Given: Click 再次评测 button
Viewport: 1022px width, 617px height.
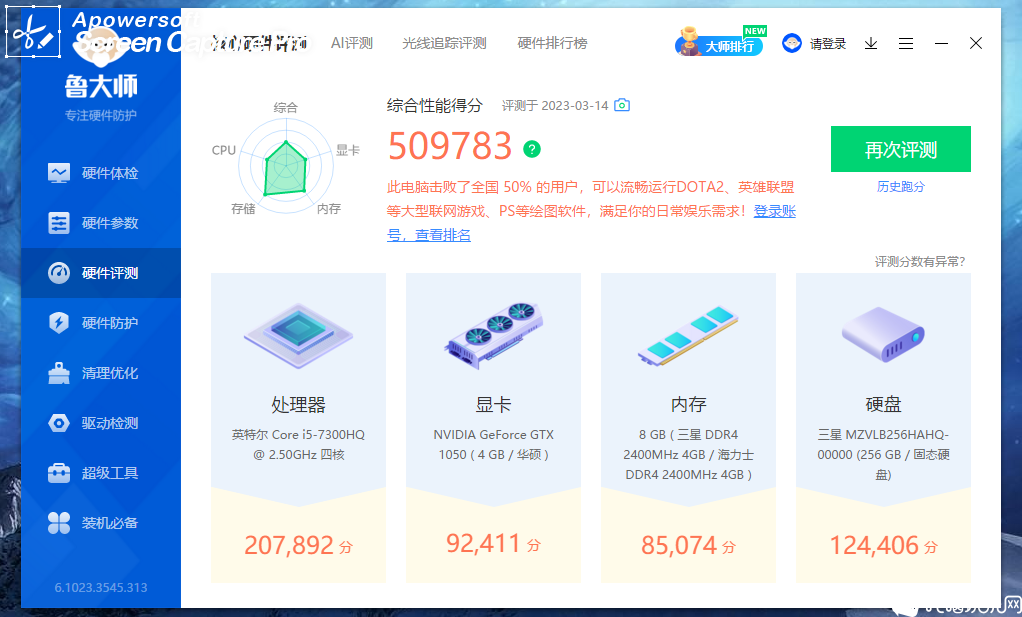Looking at the screenshot, I should click(x=901, y=149).
